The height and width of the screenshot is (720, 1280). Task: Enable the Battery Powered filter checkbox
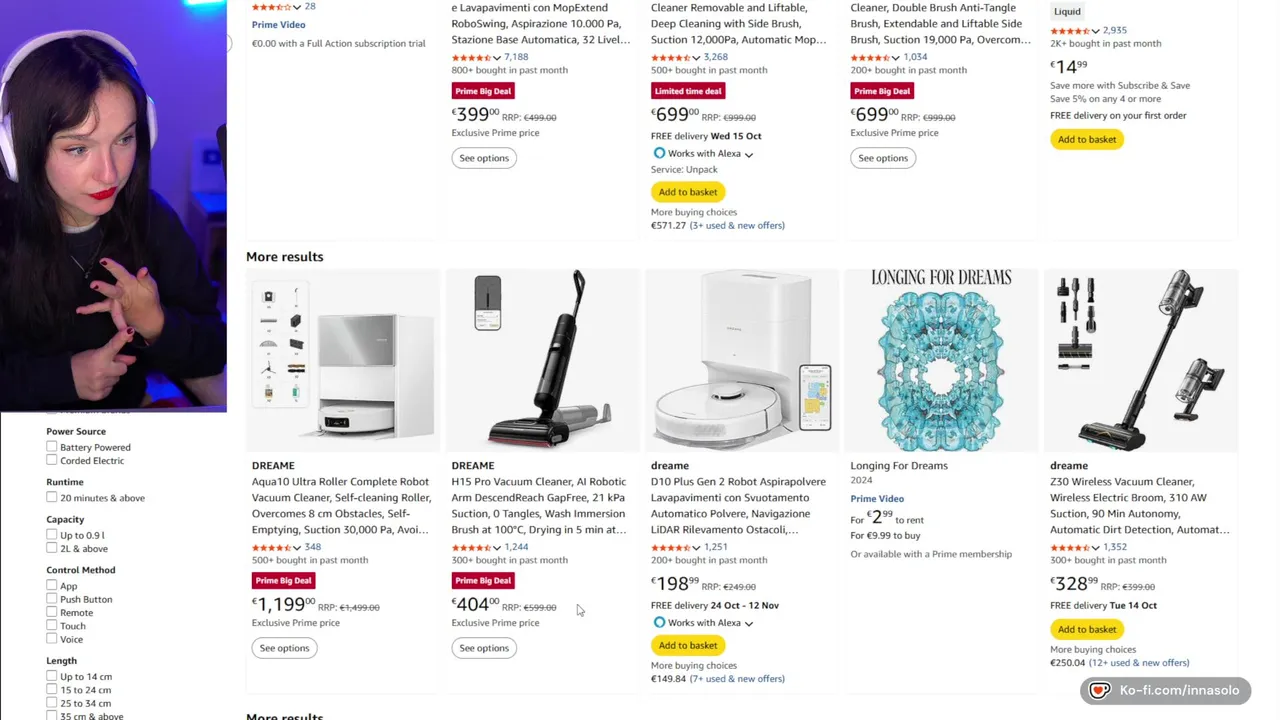pos(52,447)
